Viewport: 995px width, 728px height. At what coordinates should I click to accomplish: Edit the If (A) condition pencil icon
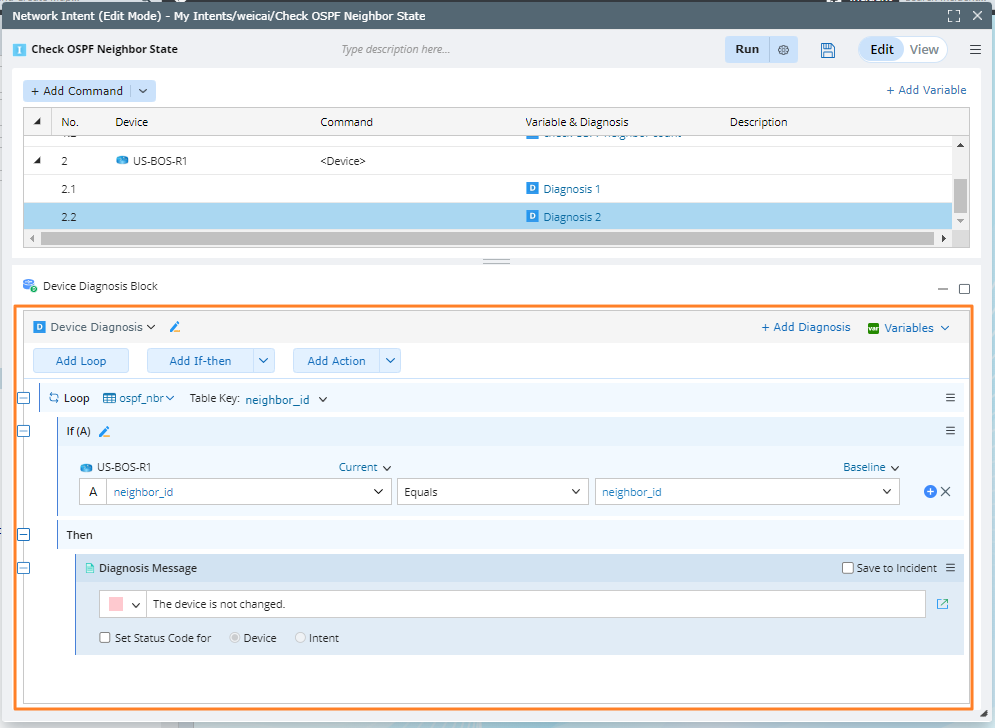coord(104,432)
